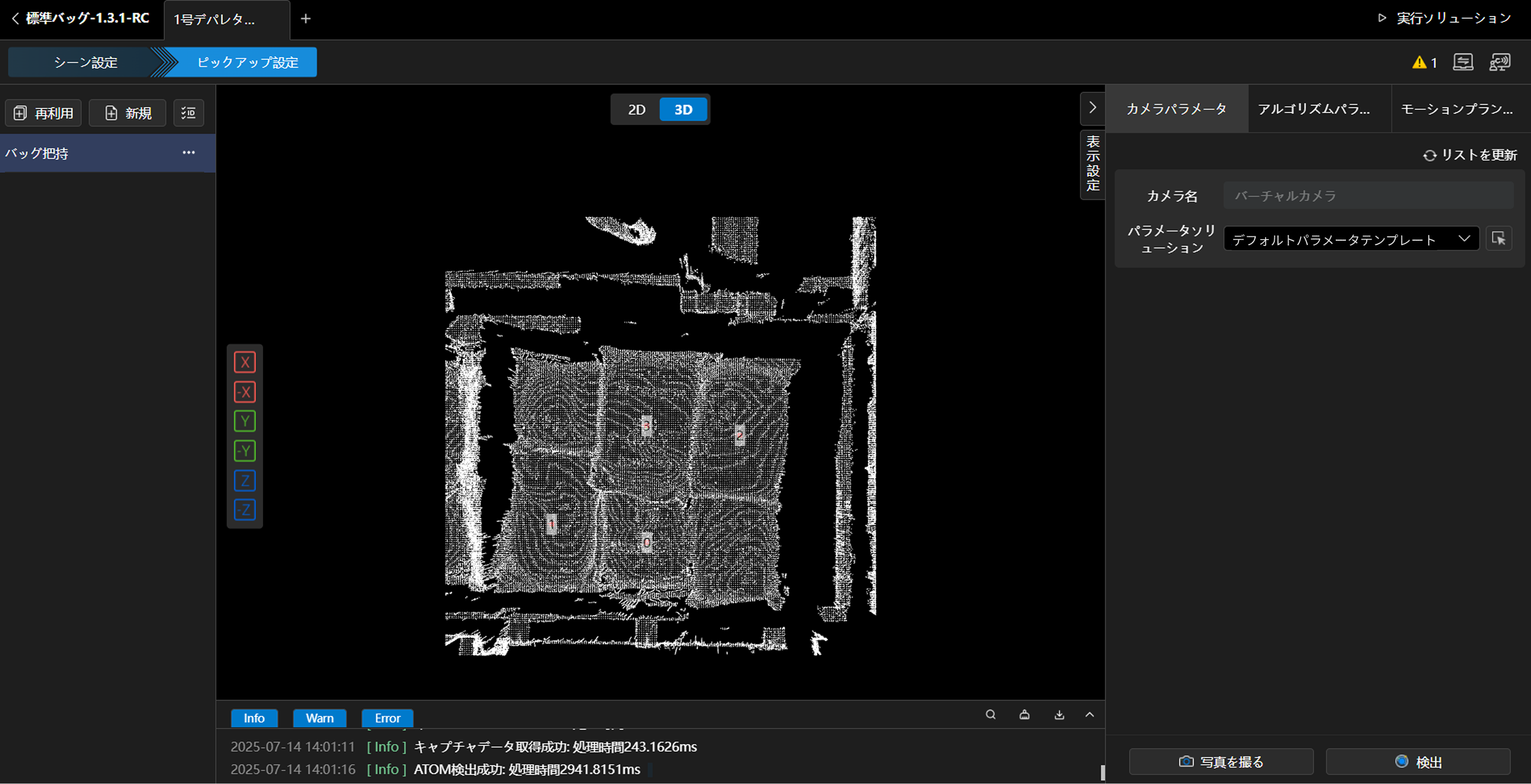Open the デフォルトパラメータテンプレート dropdown
The width and height of the screenshot is (1531, 784).
coord(1350,240)
